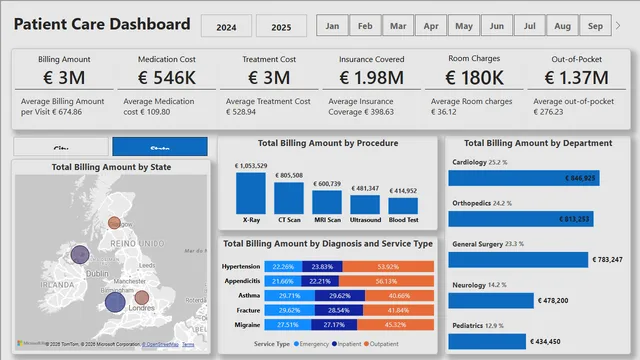640x360 pixels.
Task: Switch to the City map tab
Action: point(61,147)
